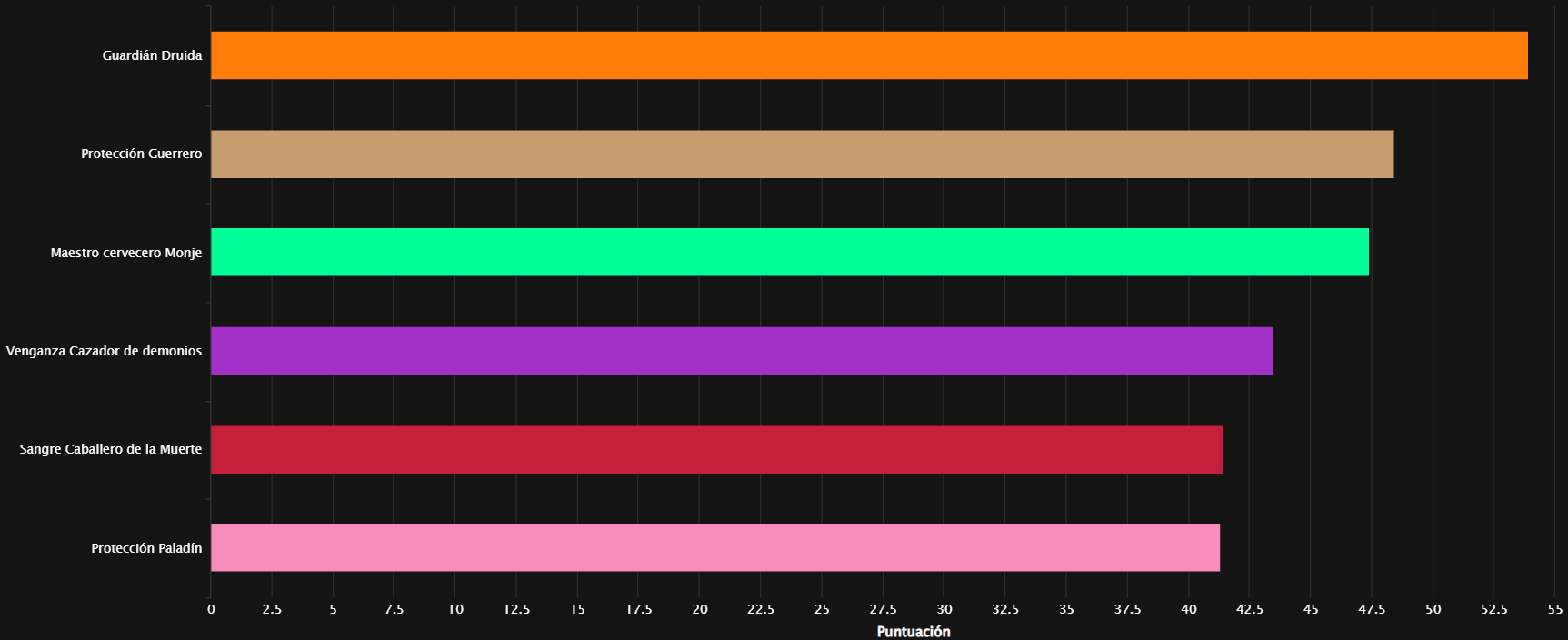Select the 10 tick label on x-axis
This screenshot has height=640, width=1568.
click(455, 609)
